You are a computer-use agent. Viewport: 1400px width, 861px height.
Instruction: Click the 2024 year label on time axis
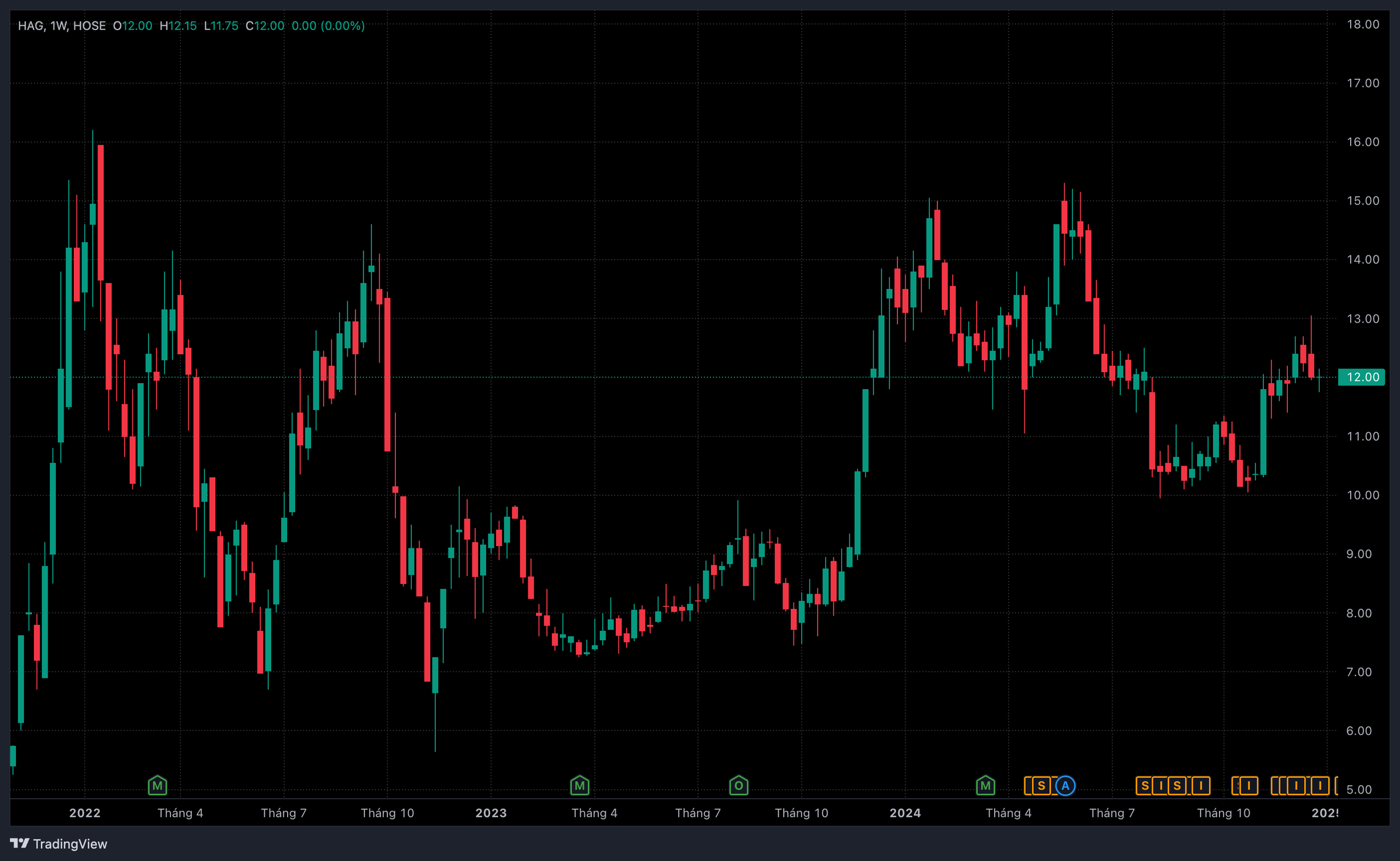point(905,812)
